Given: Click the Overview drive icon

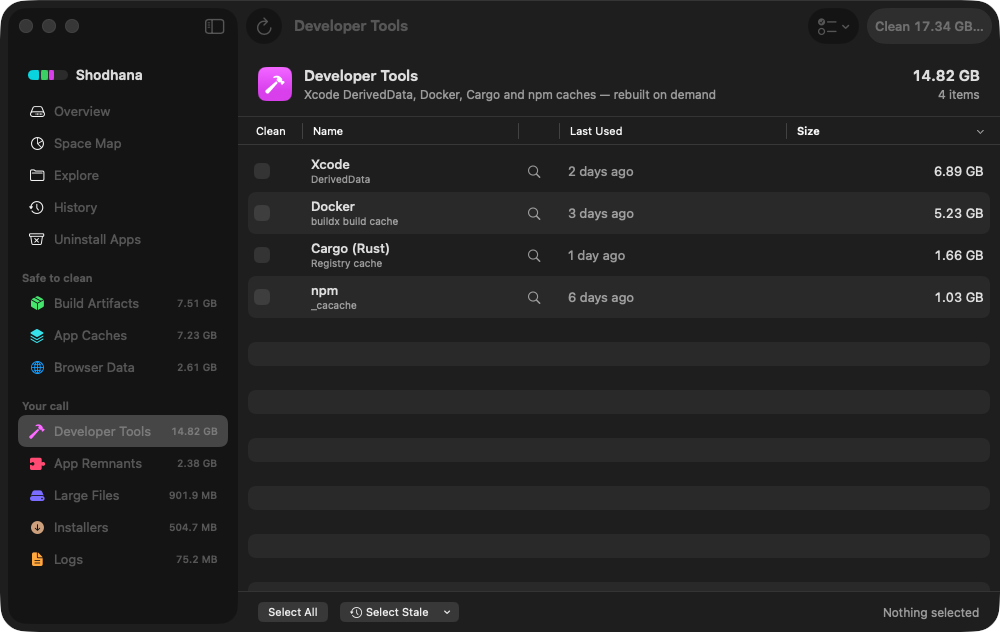Looking at the screenshot, I should (x=37, y=112).
